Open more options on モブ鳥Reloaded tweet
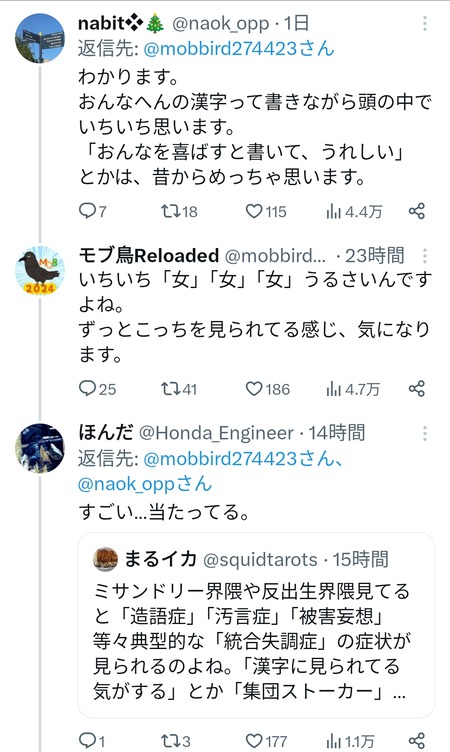 (425, 256)
